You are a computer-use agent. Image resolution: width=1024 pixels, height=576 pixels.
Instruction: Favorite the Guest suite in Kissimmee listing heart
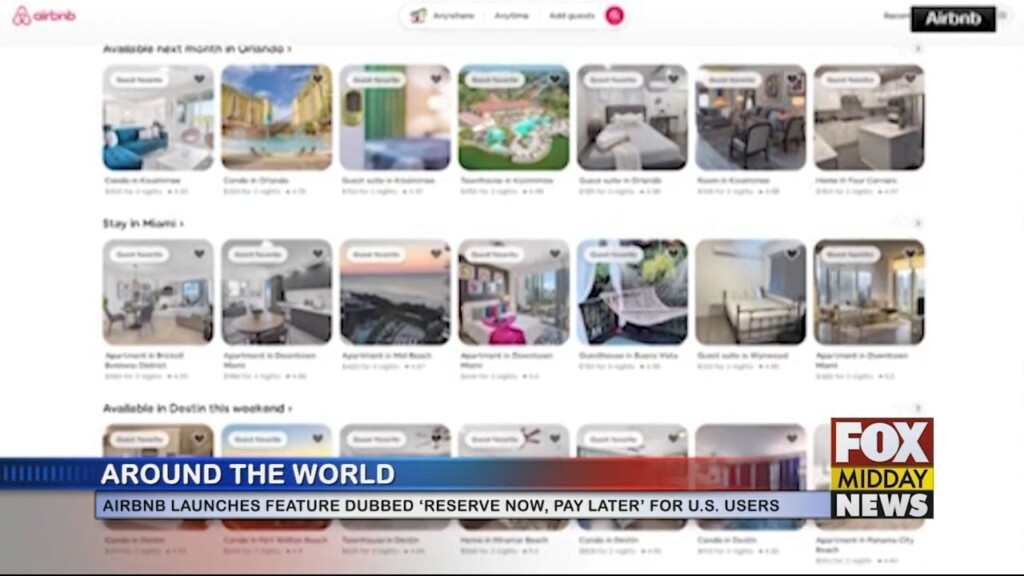coord(436,79)
